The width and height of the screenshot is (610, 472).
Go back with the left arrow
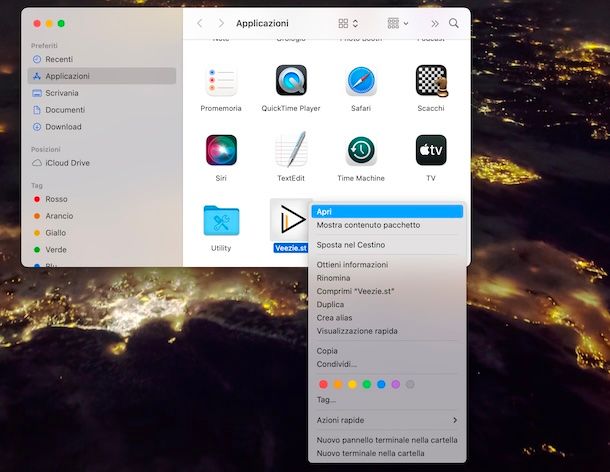[x=200, y=23]
